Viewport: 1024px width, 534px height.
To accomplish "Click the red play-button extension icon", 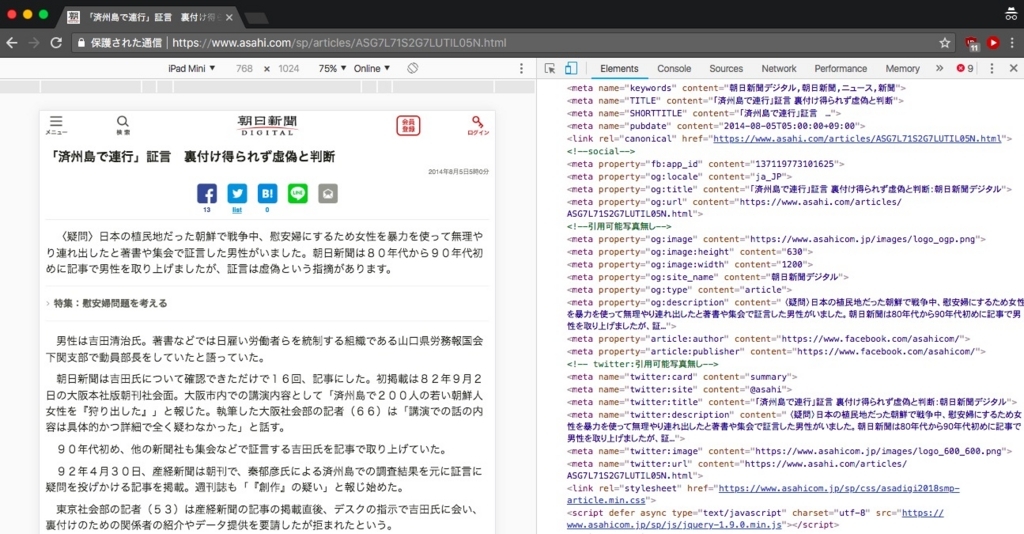I will pyautogui.click(x=993, y=42).
